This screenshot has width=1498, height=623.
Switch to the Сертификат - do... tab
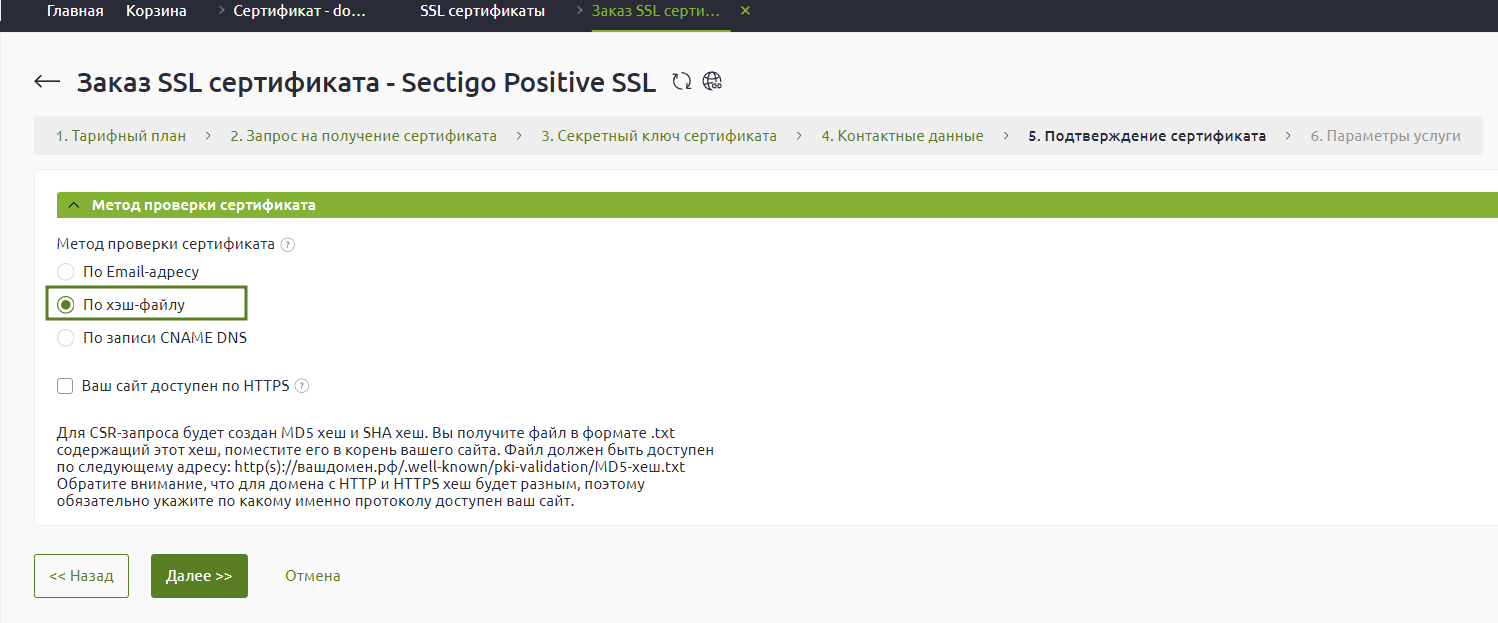[300, 11]
